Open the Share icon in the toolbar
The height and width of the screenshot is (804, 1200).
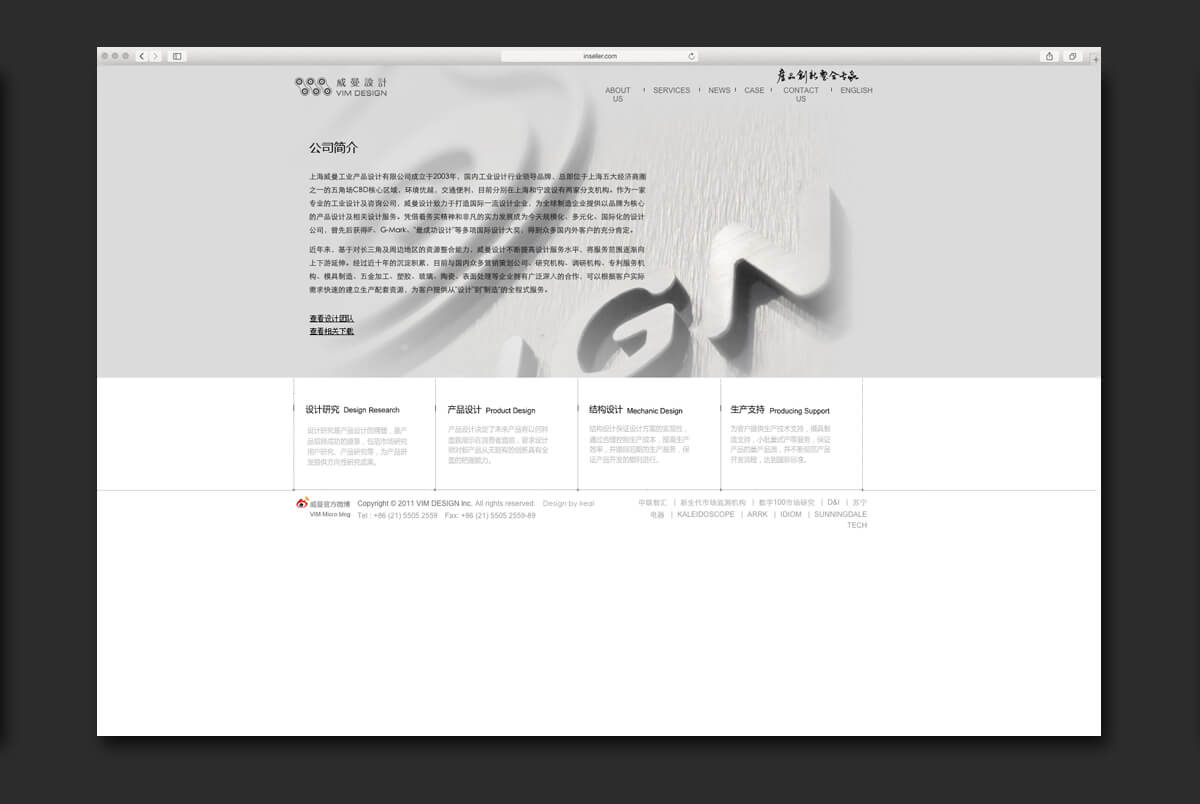[x=1049, y=56]
